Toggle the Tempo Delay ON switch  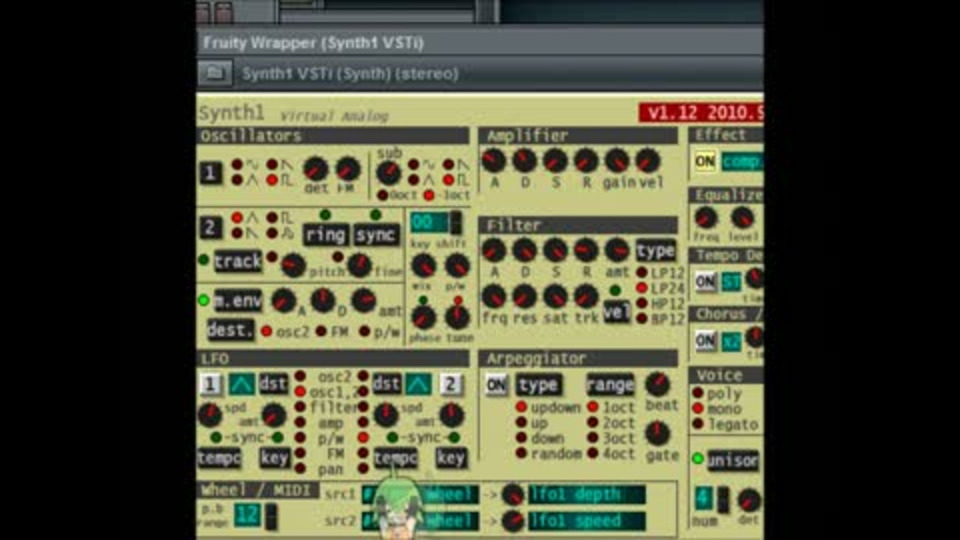coord(705,282)
